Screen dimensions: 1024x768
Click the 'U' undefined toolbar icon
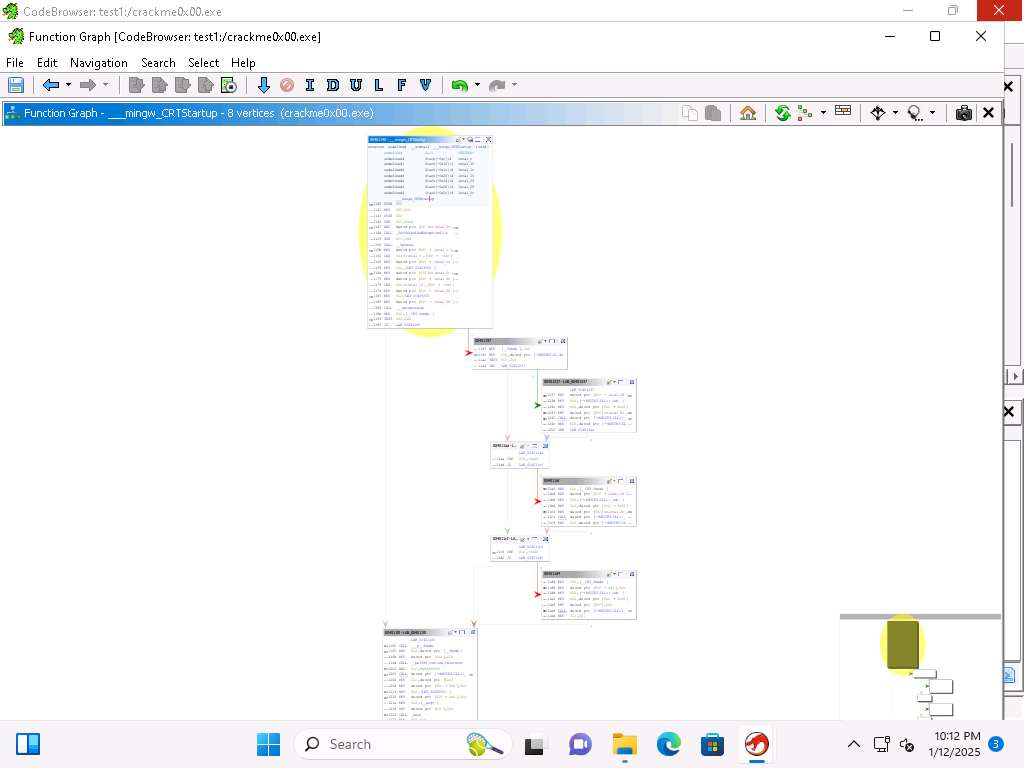tap(356, 85)
